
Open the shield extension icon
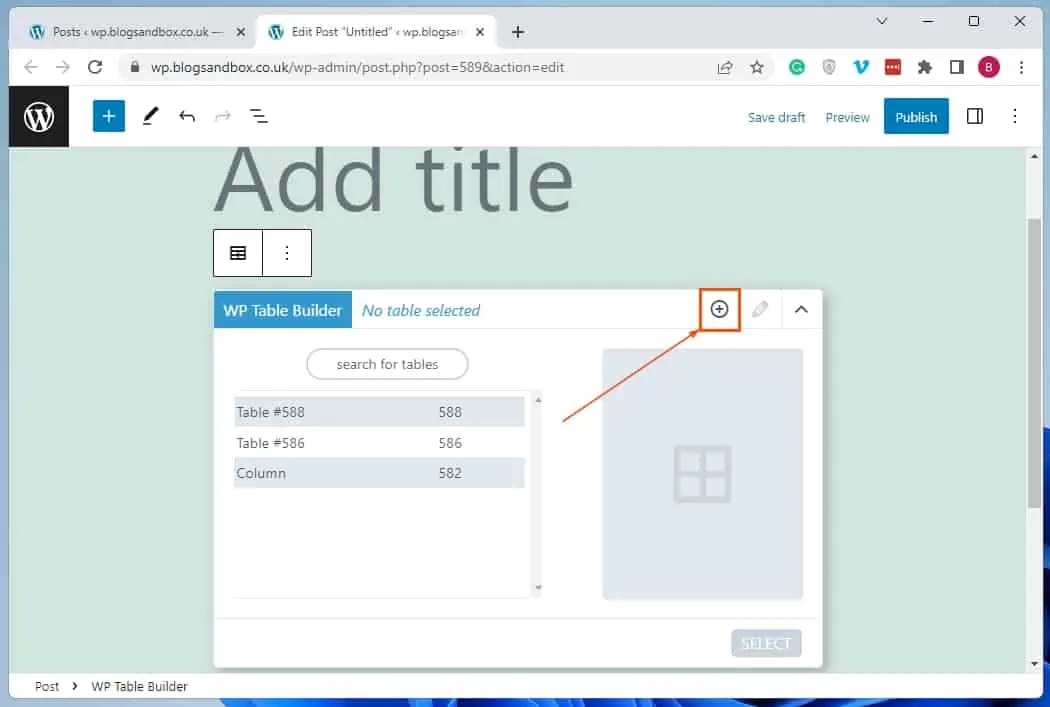[x=829, y=67]
